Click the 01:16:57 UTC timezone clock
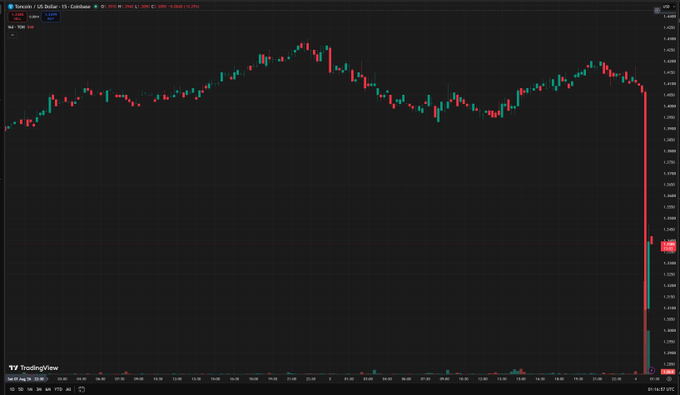This screenshot has width=680, height=395. pyautogui.click(x=661, y=389)
